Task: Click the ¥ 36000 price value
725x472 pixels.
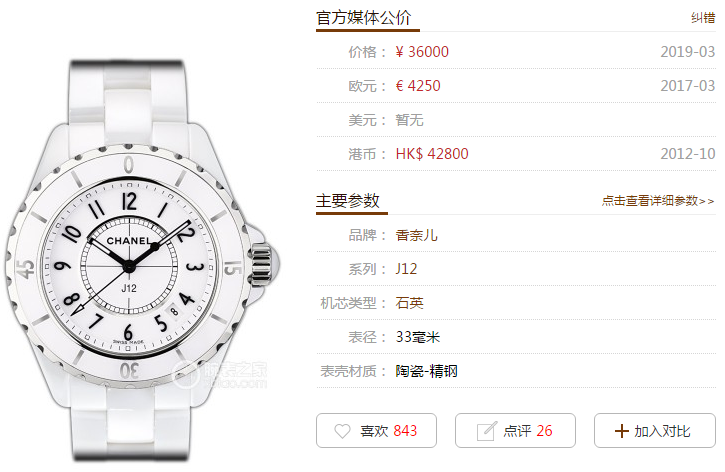Action: tap(422, 52)
